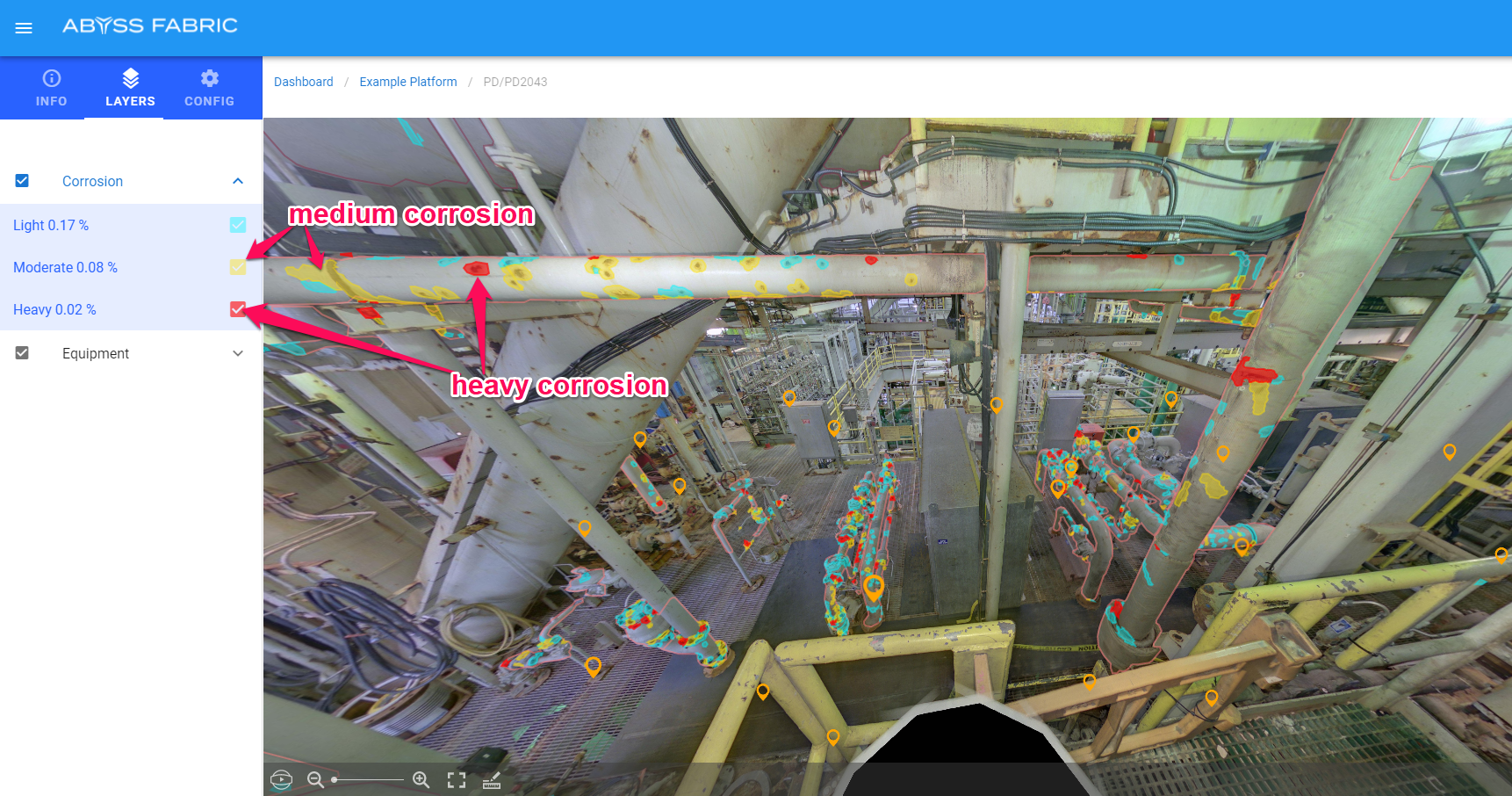Toggle the Moderate corrosion checkbox
Viewport: 1512px width, 796px height.
pyautogui.click(x=238, y=267)
